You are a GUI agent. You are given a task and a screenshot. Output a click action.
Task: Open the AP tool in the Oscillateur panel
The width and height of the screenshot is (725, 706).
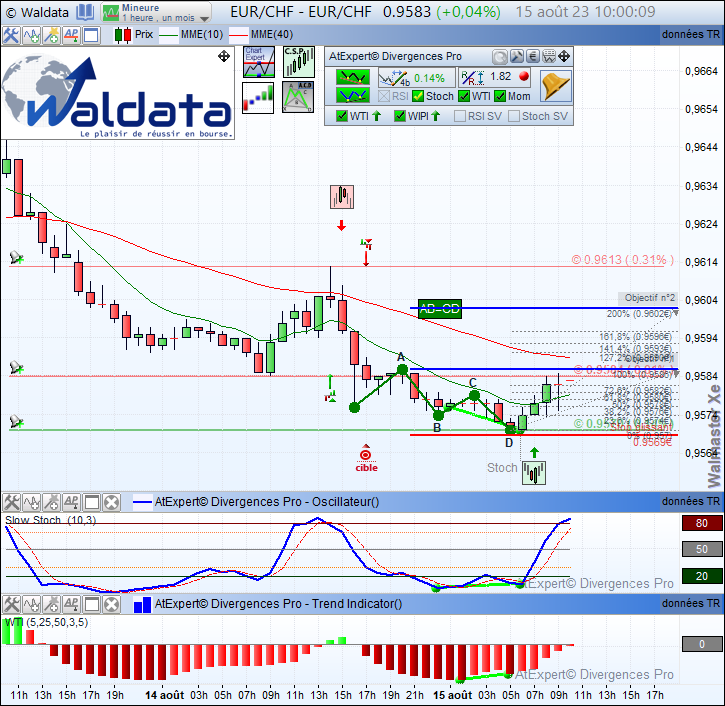[71, 502]
